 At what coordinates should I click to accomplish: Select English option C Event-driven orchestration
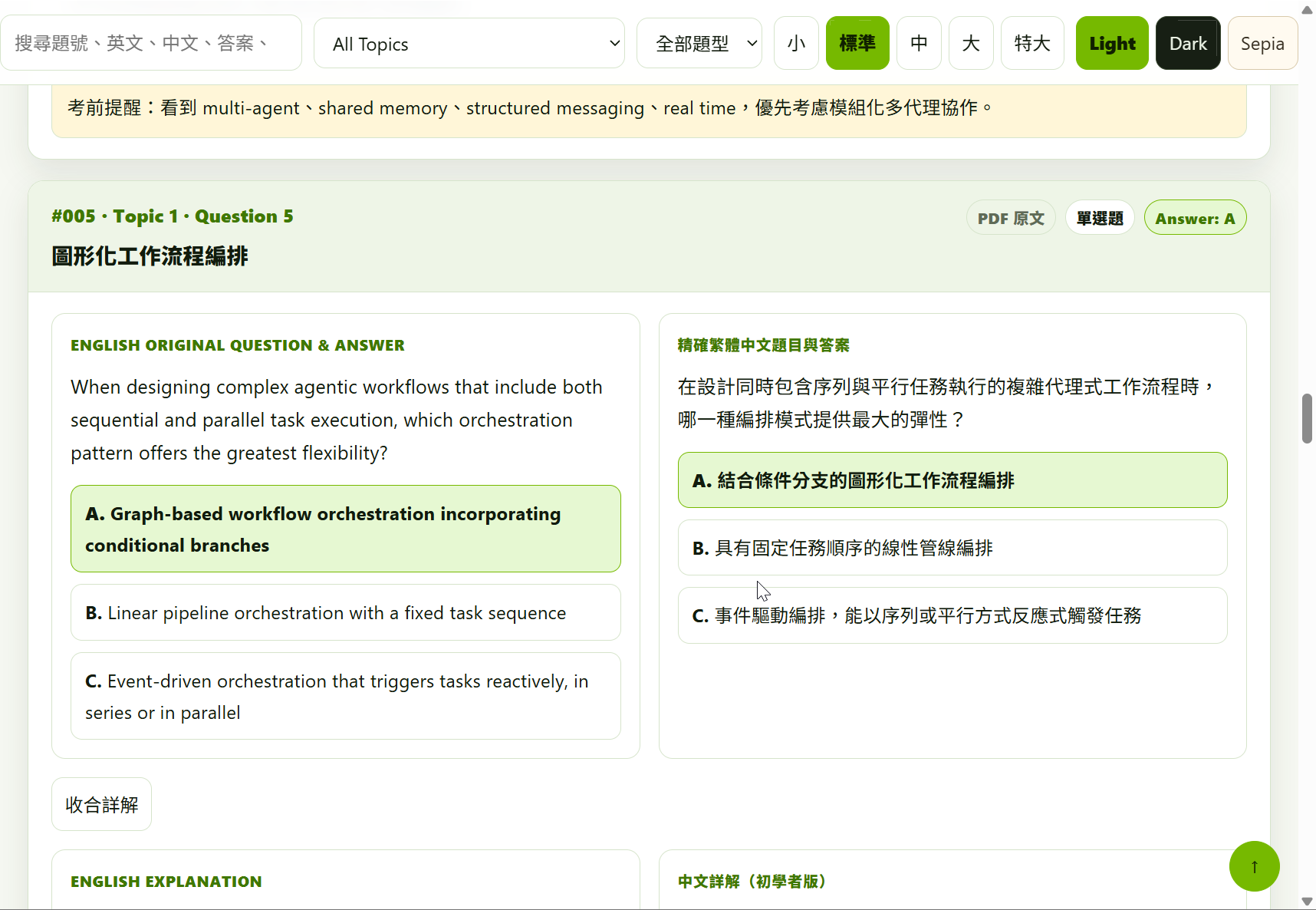click(x=346, y=696)
